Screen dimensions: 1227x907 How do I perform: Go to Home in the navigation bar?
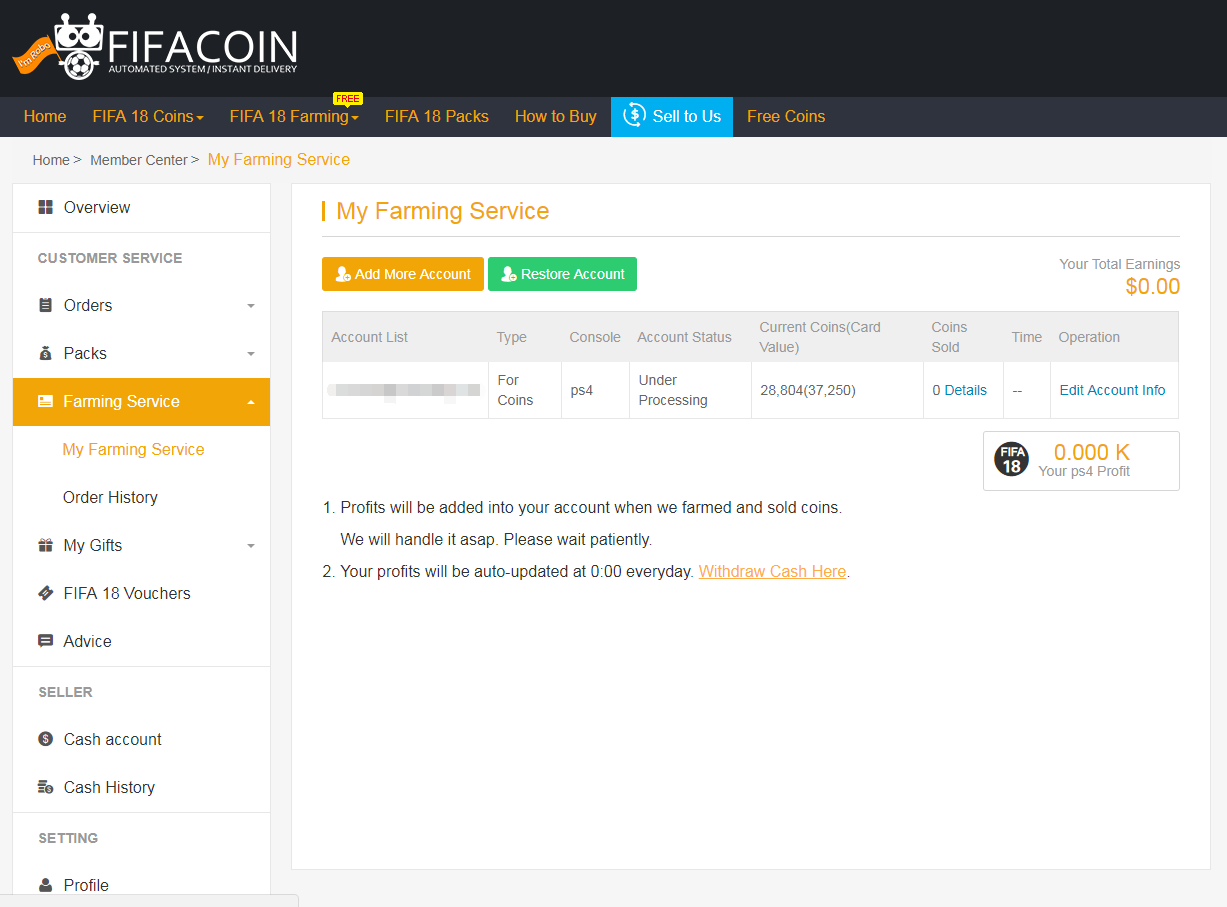[45, 116]
